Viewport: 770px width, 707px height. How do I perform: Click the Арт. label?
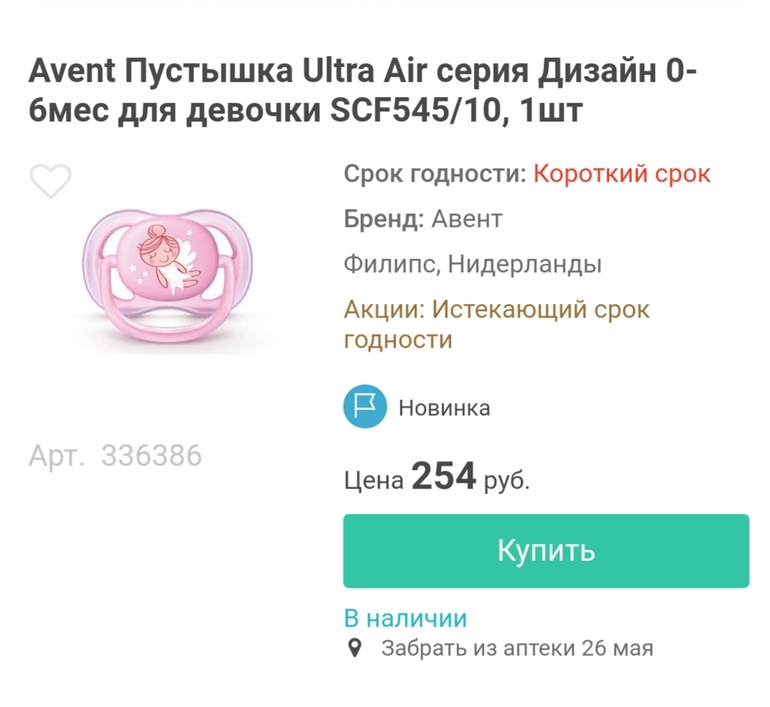pyautogui.click(x=59, y=456)
